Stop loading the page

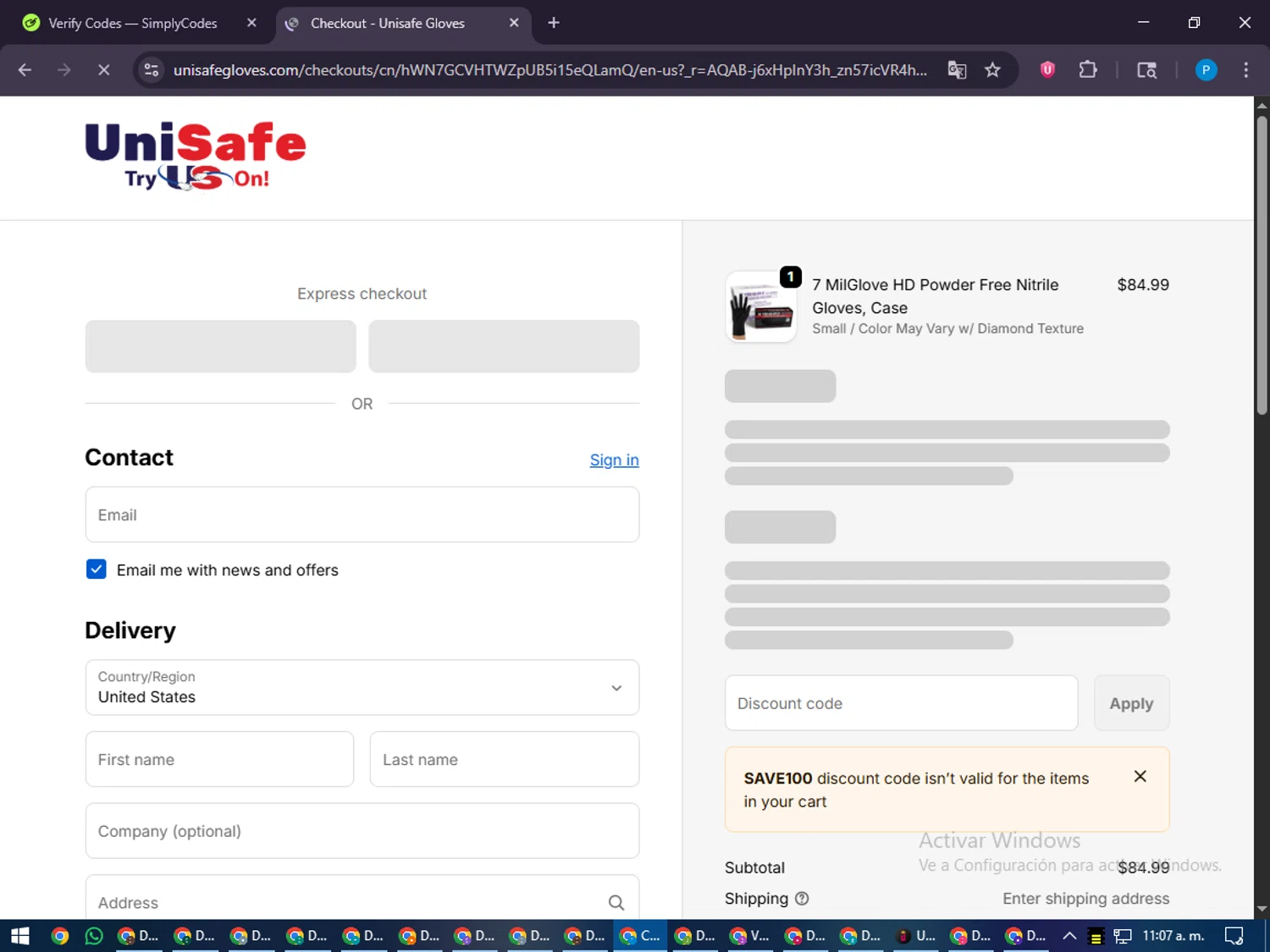tap(103, 70)
